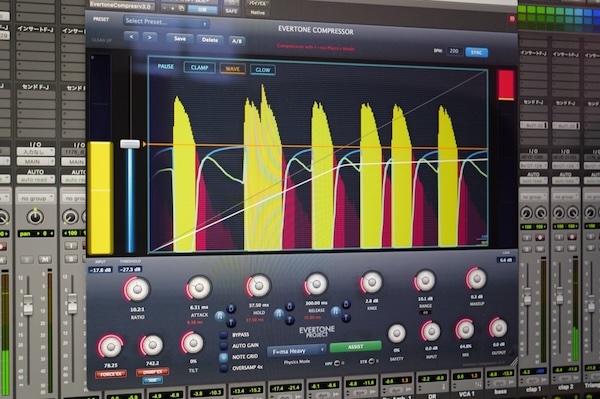
Task: Click the lower dark icon beside Attack
Action: 231,322
